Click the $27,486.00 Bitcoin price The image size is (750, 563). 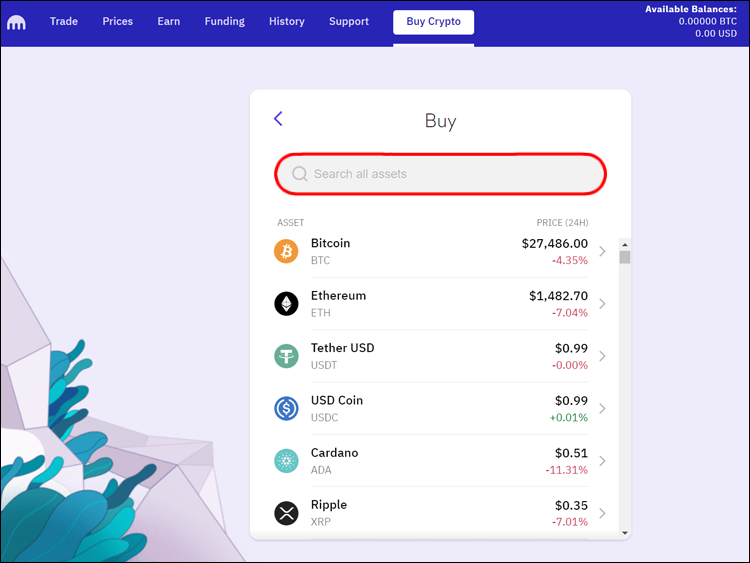pos(554,243)
